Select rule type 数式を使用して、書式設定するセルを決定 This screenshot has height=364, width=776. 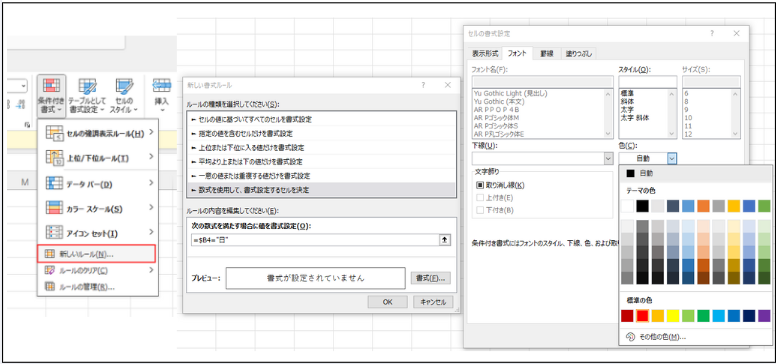click(321, 189)
